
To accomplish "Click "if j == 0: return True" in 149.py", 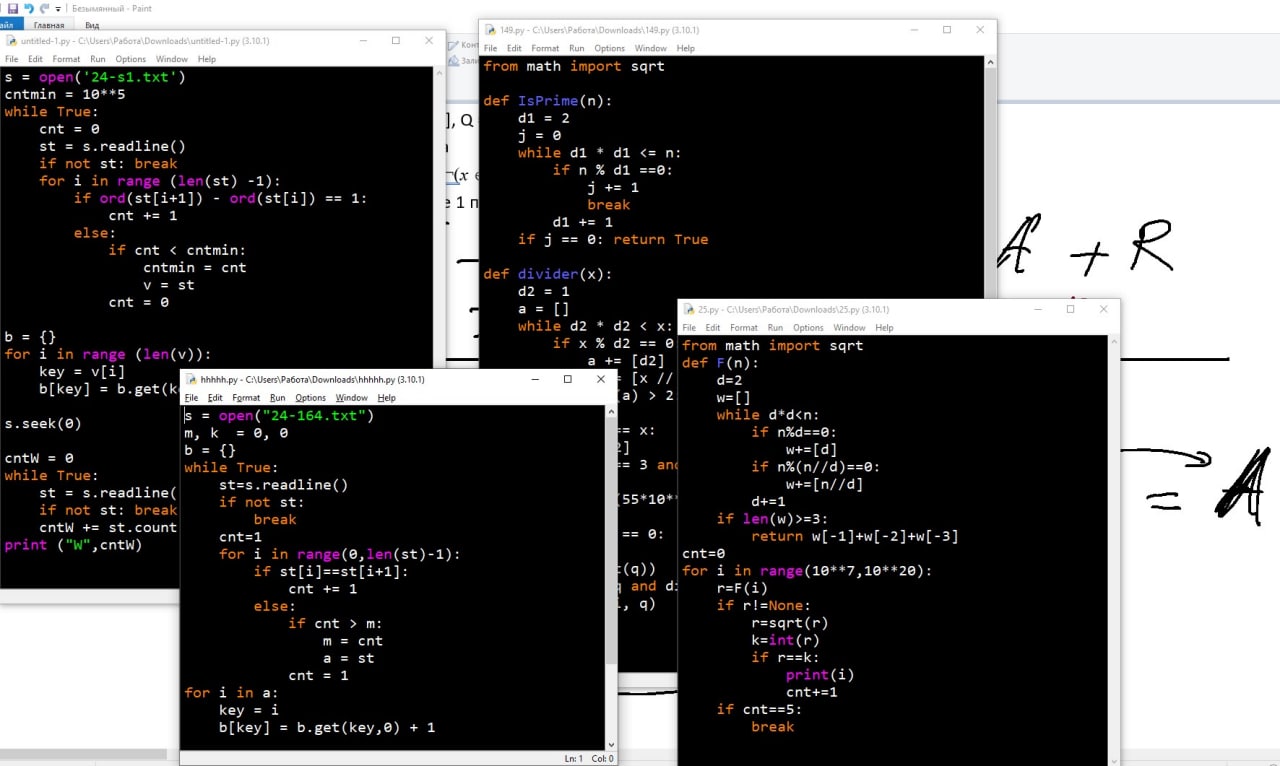I will (613, 239).
